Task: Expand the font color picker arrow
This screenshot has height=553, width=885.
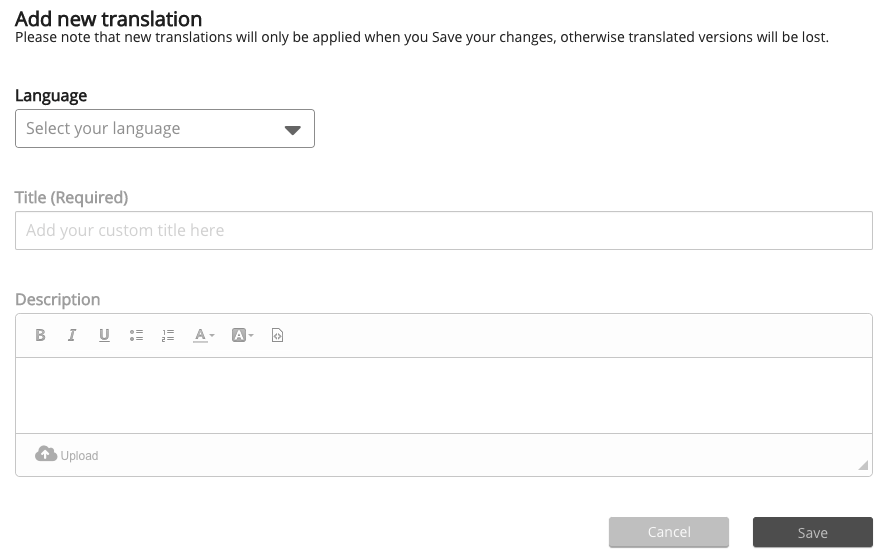Action: (x=212, y=336)
